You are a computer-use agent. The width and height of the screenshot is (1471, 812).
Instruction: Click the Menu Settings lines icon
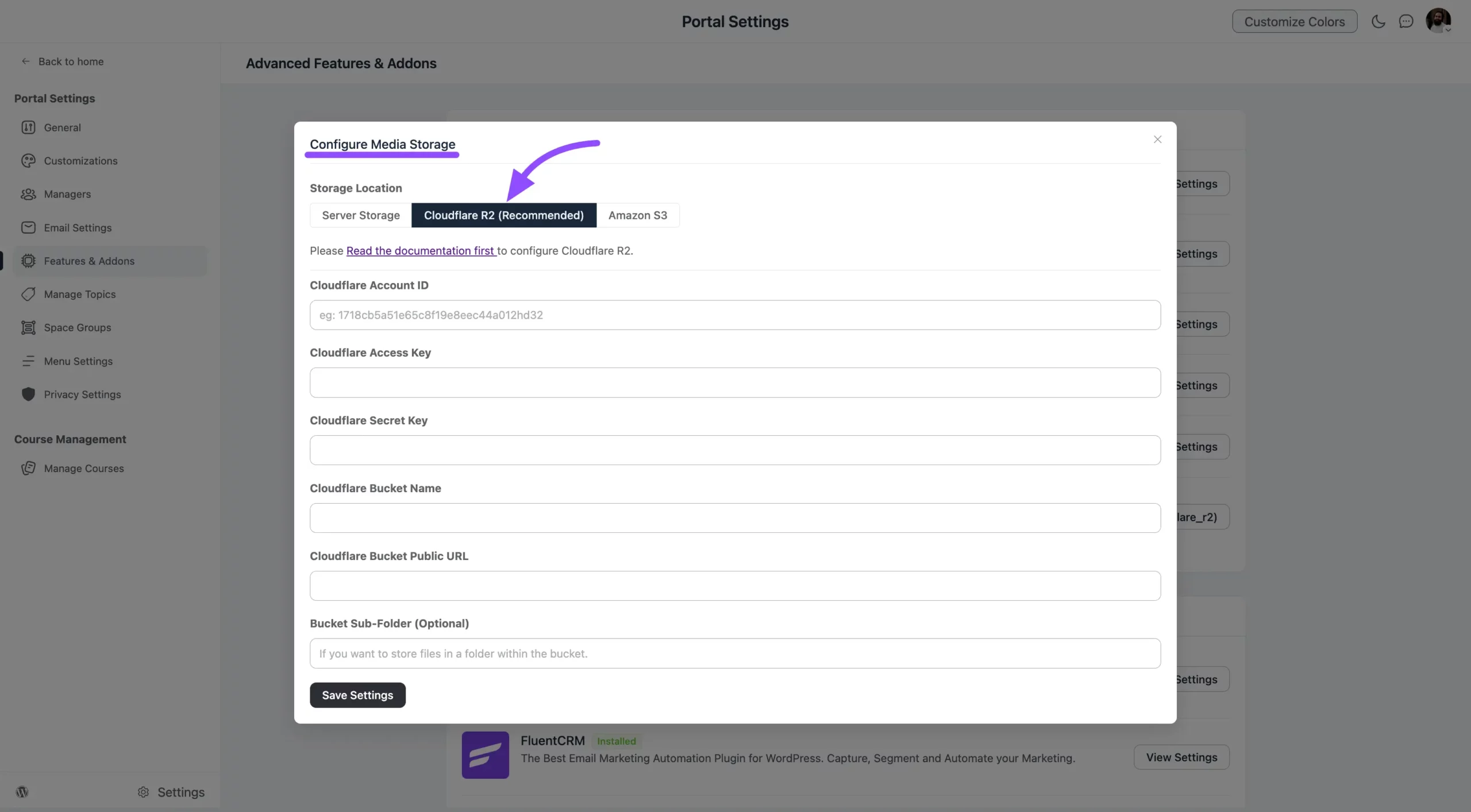point(28,361)
